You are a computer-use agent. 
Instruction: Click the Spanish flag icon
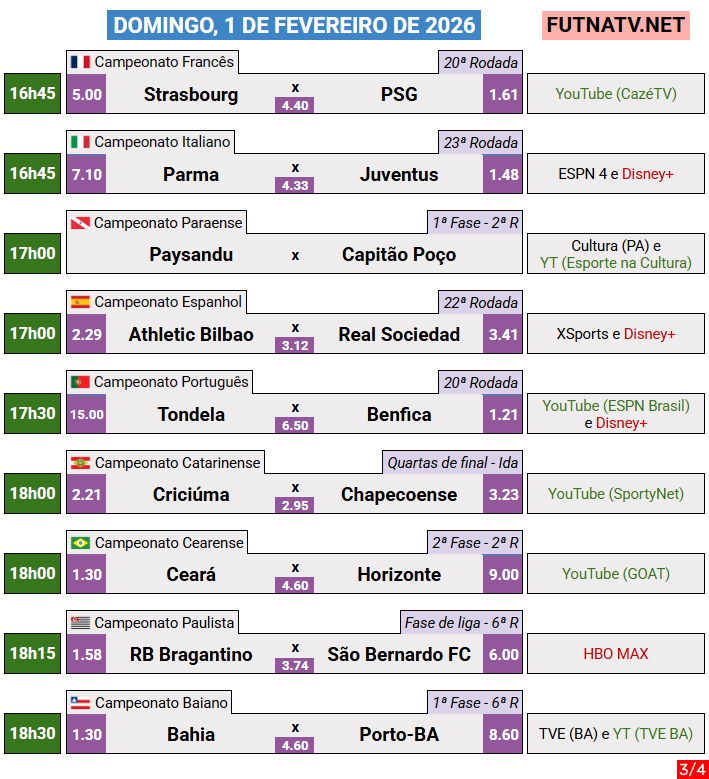[x=80, y=302]
